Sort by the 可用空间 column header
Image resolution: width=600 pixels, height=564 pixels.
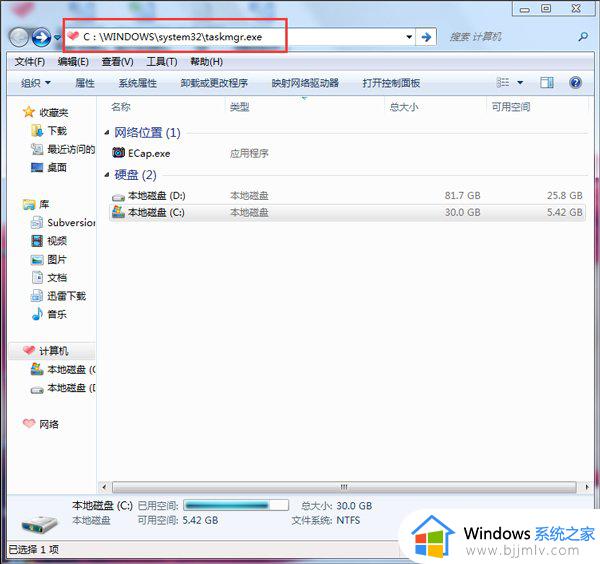click(511, 107)
